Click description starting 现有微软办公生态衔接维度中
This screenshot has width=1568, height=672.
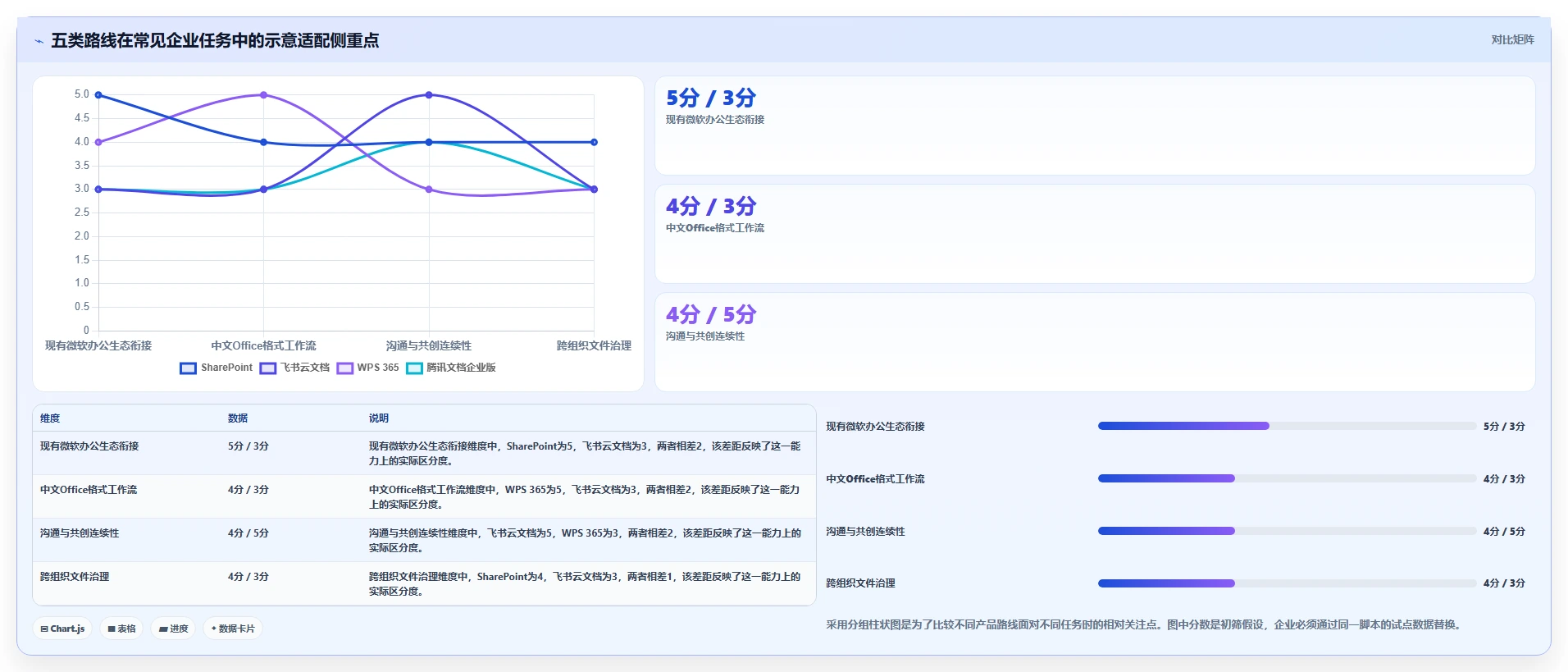coord(585,454)
